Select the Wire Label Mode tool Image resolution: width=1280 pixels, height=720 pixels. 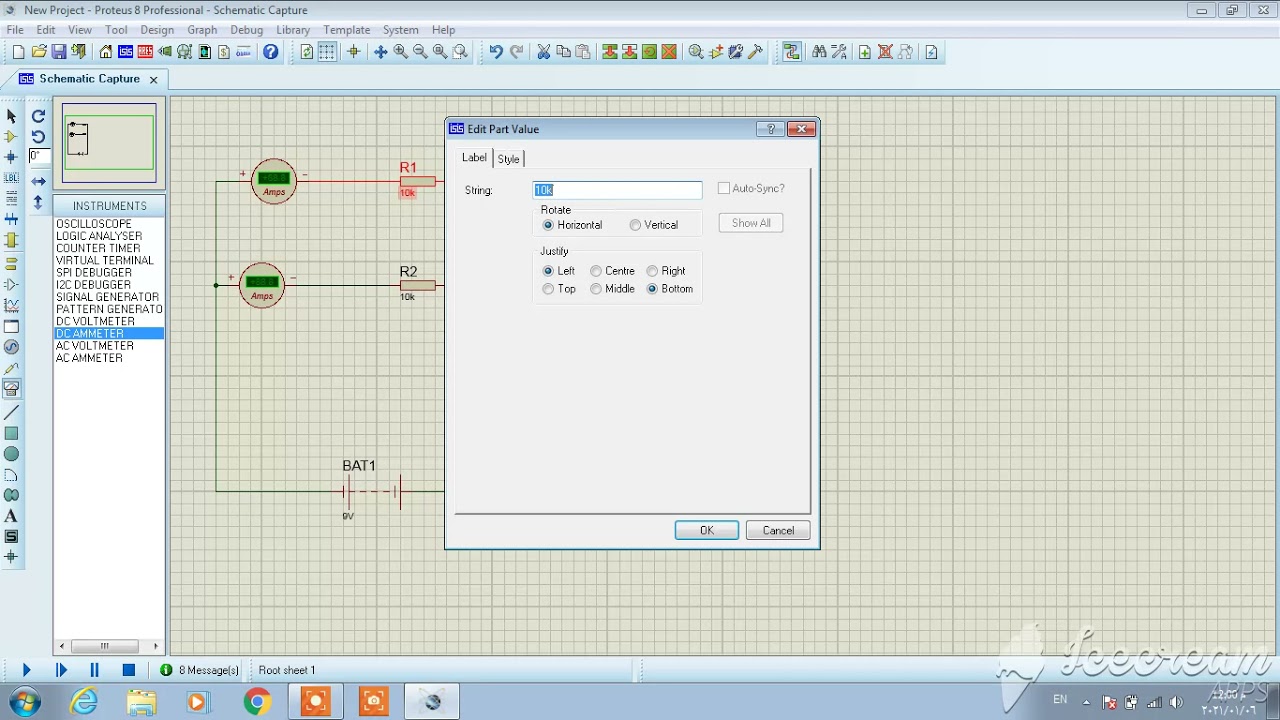point(12,178)
